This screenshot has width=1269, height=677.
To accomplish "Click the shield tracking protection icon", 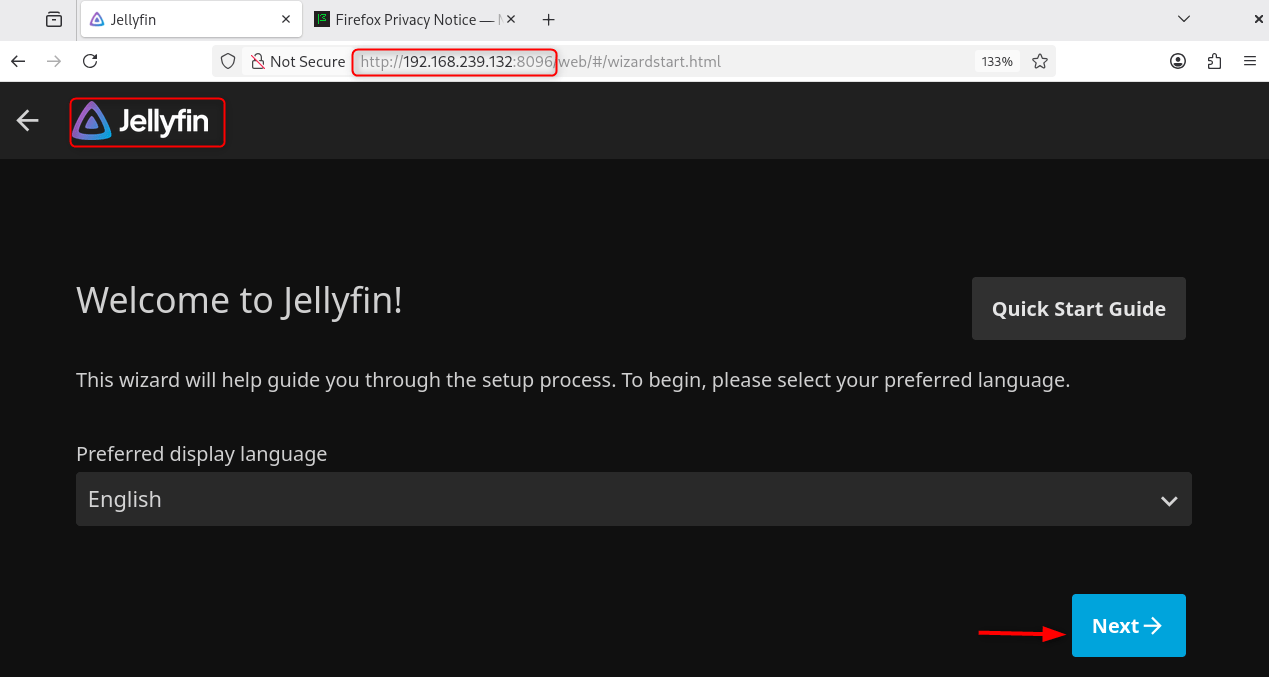I will coord(228,61).
